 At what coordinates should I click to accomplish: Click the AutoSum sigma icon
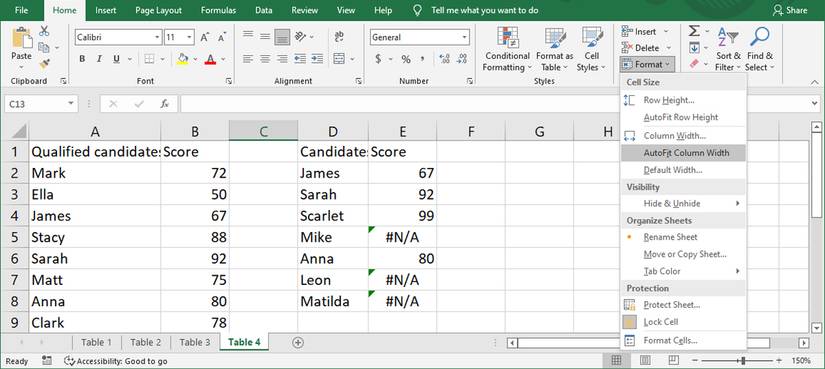[695, 31]
